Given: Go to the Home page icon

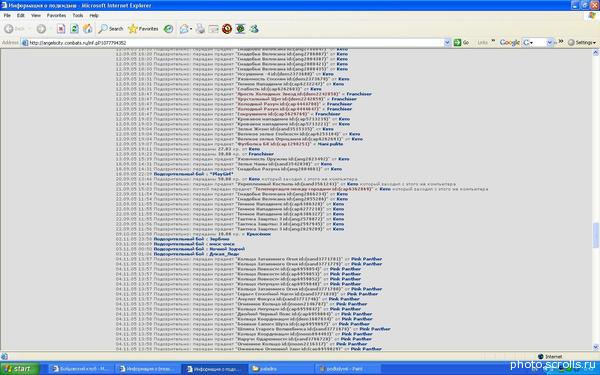Looking at the screenshot, I should click(x=88, y=29).
